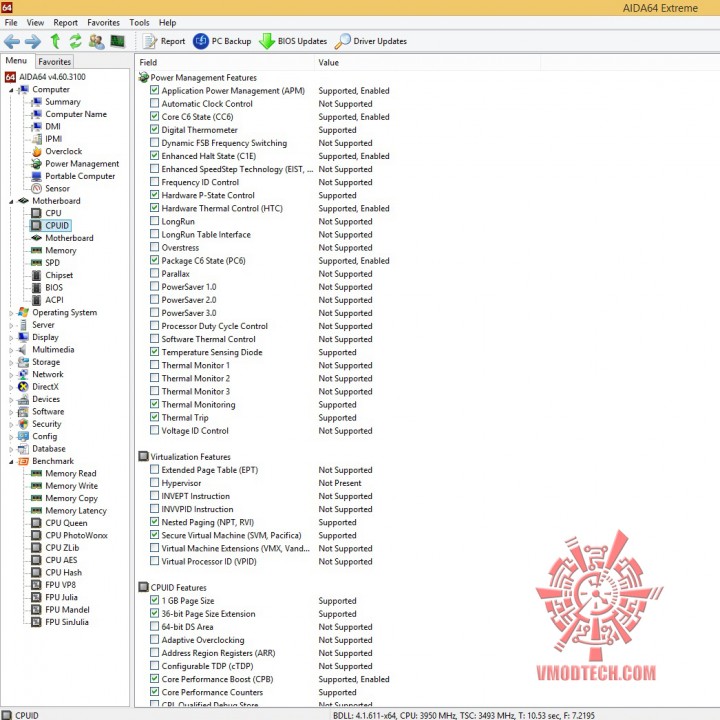Open the Security shield node
The image size is (720, 720).
39,424
